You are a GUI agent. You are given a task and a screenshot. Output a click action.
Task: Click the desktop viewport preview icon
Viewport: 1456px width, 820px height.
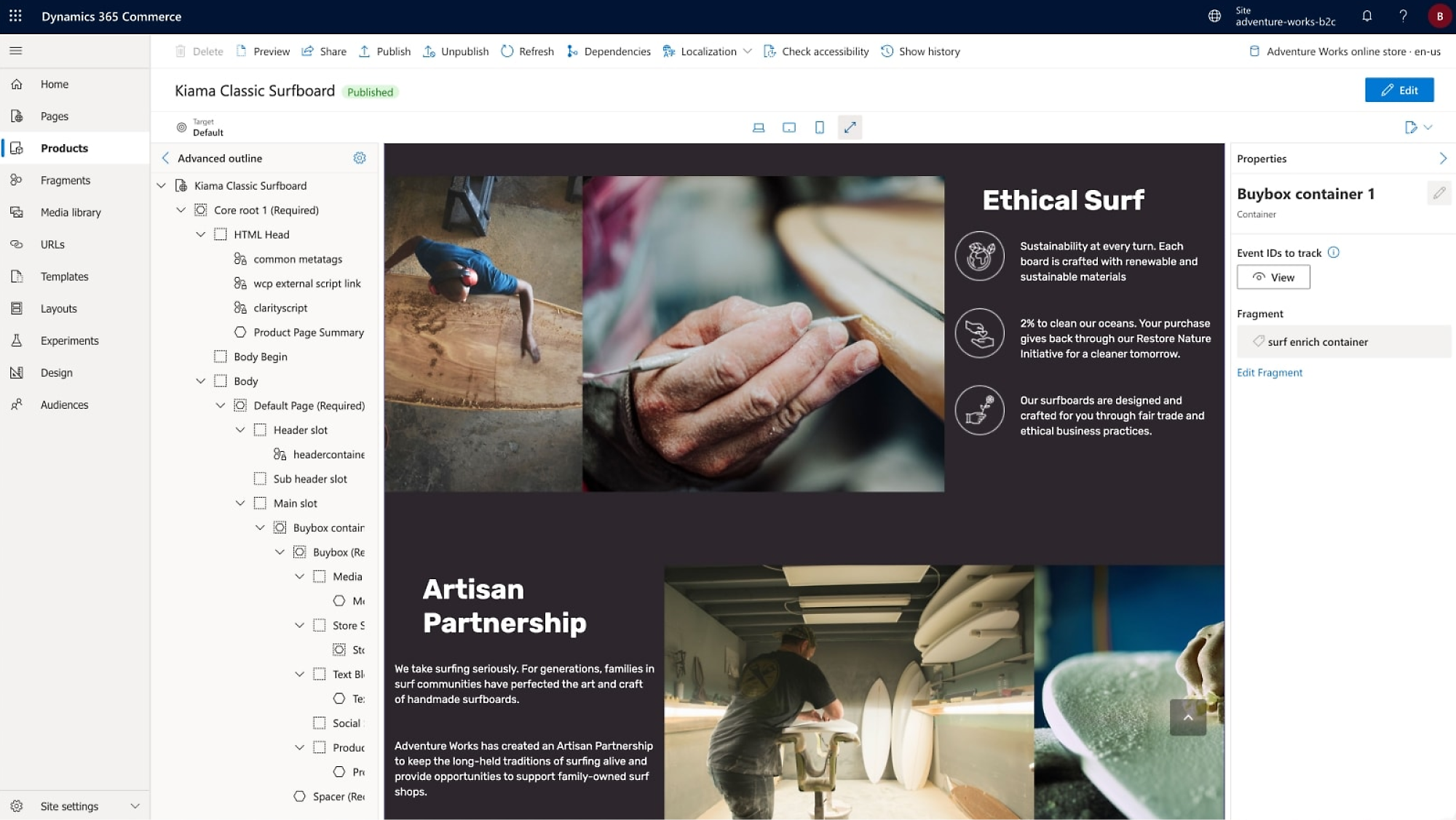759,127
